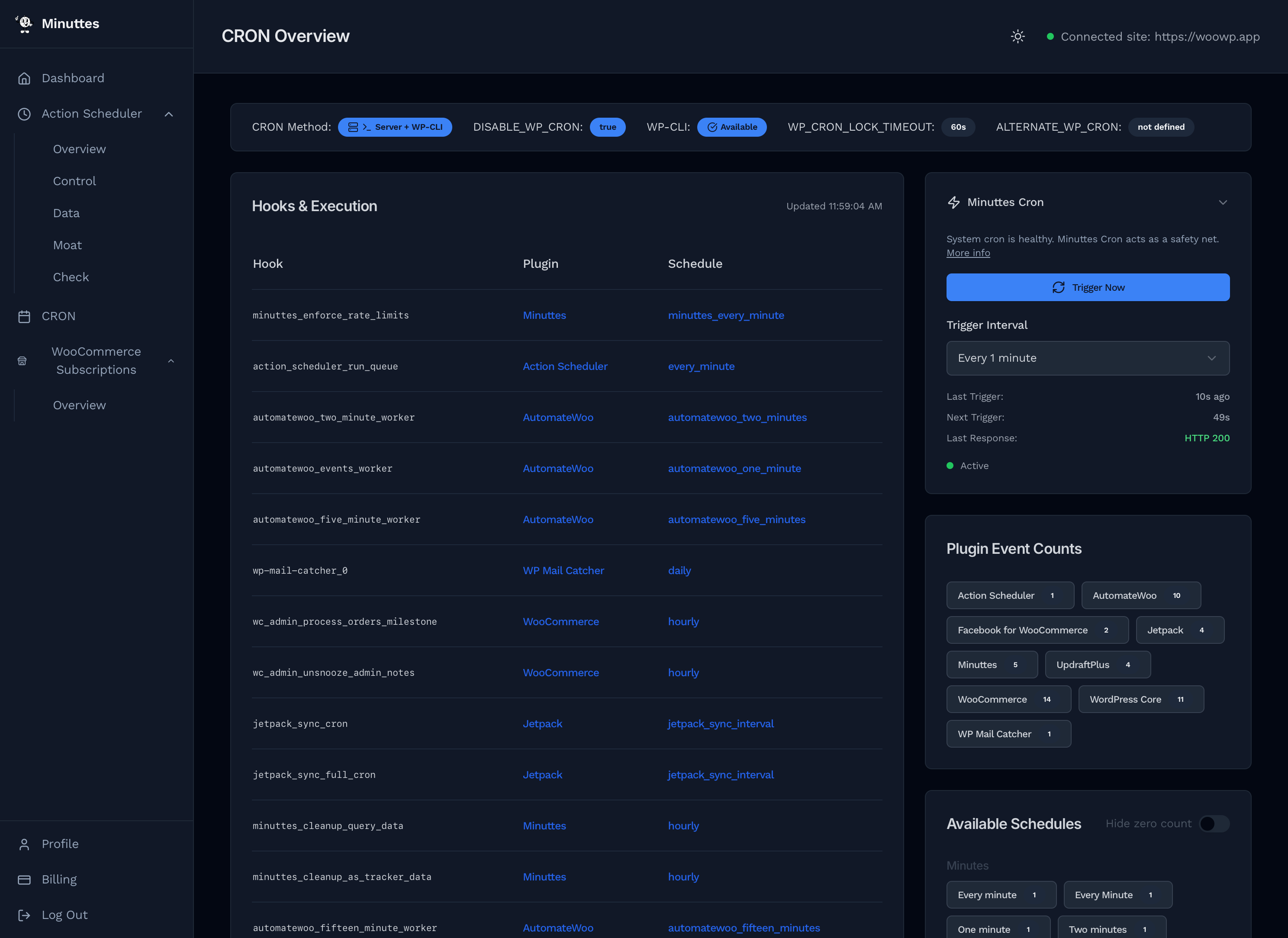Collapse the Minuttes Cron panel chevron
Image resolution: width=1288 pixels, height=938 pixels.
[1223, 203]
